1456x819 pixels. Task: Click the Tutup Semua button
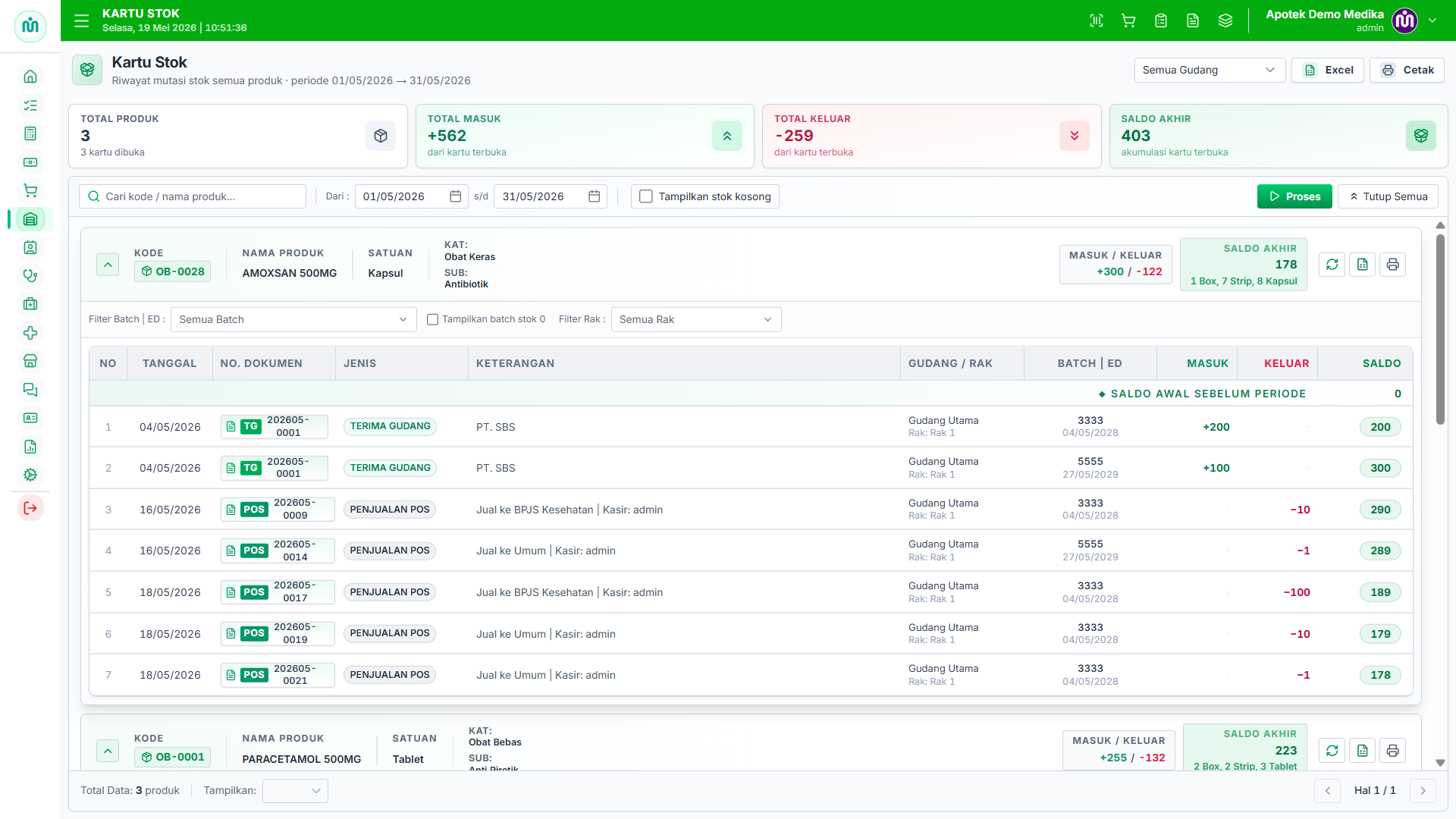[x=1388, y=196]
